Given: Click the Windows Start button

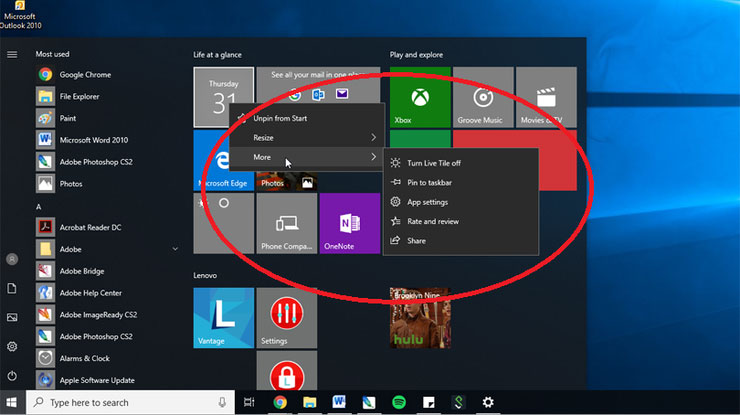Looking at the screenshot, I should [x=12, y=402].
